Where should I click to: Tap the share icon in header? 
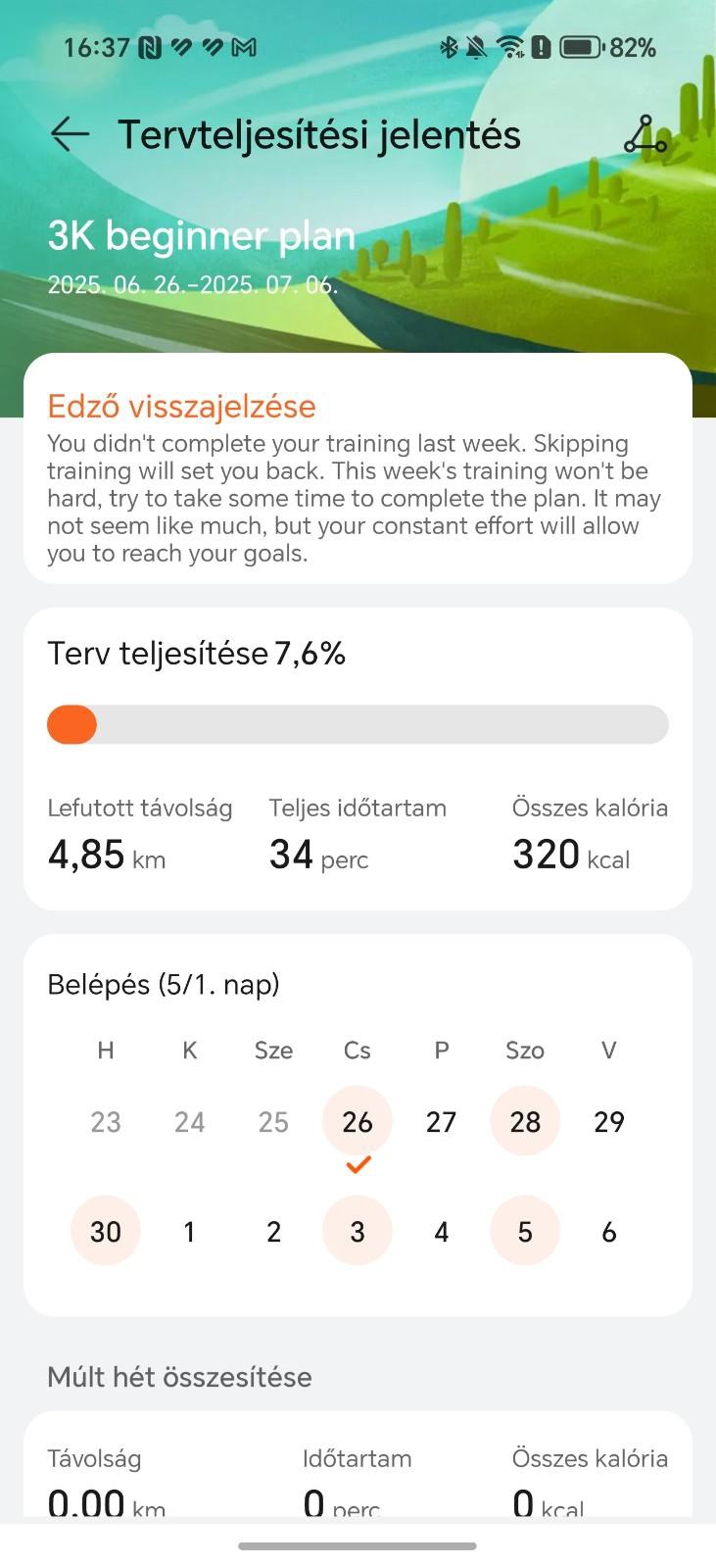pyautogui.click(x=644, y=135)
